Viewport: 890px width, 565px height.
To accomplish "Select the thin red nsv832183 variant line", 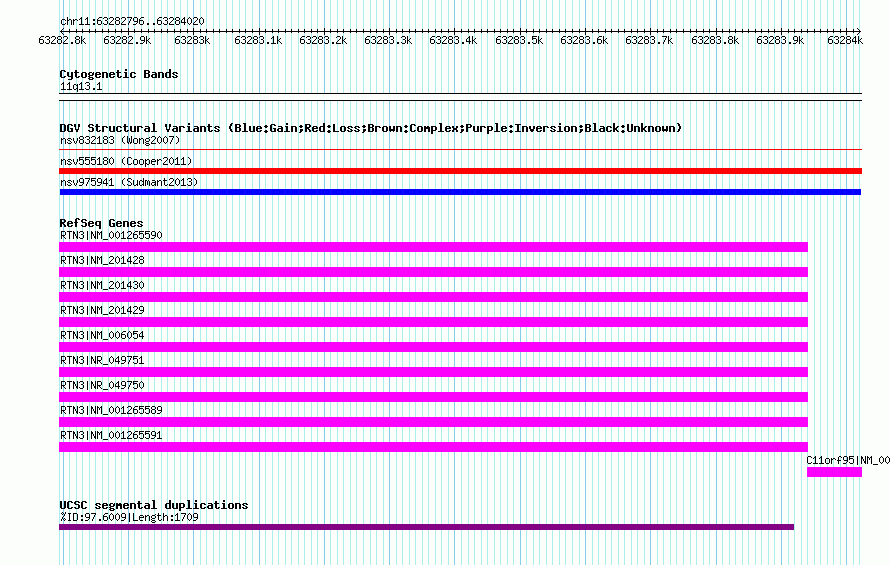I will pyautogui.click(x=460, y=150).
